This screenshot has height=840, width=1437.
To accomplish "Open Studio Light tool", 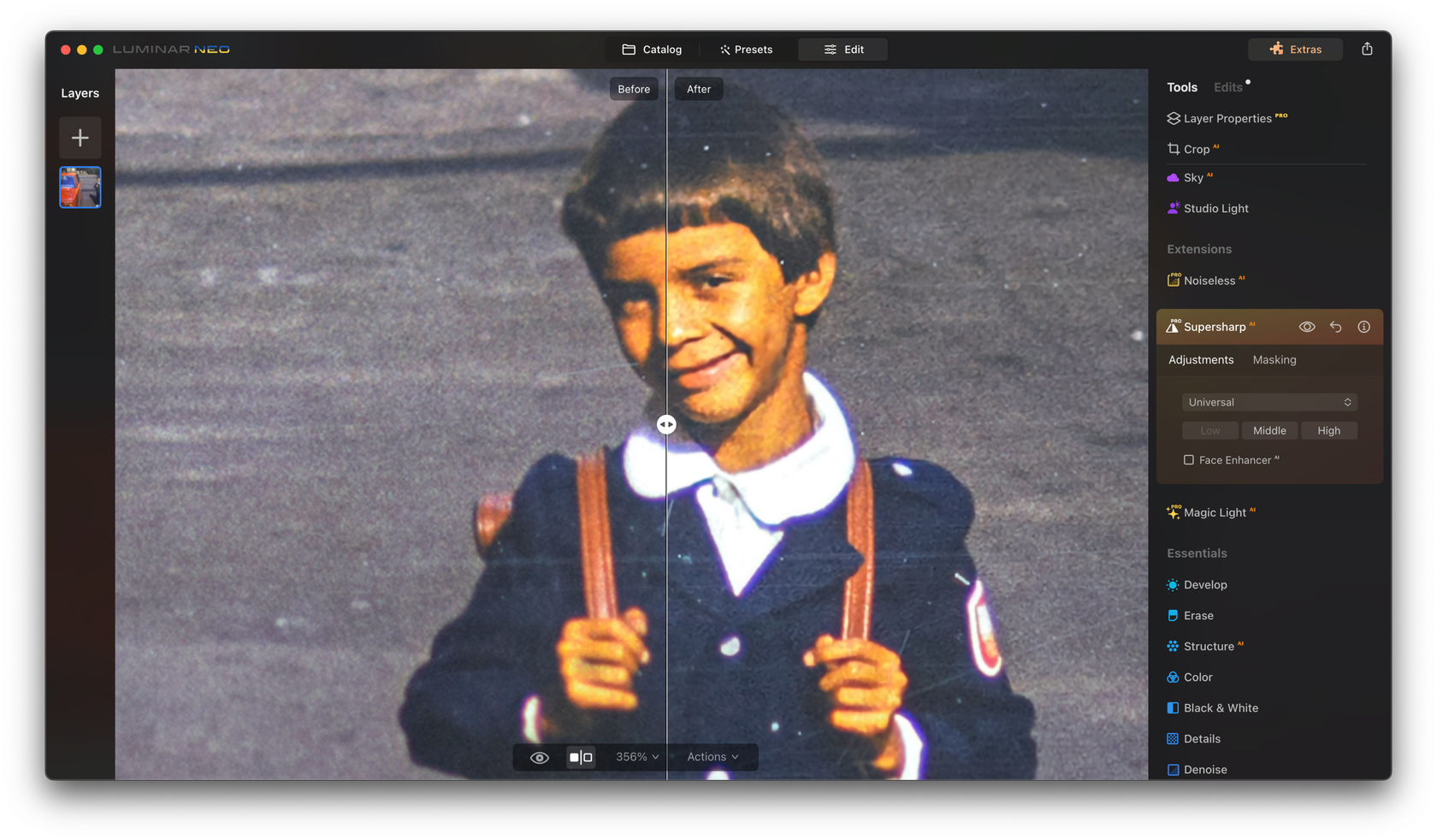I will click(1215, 208).
